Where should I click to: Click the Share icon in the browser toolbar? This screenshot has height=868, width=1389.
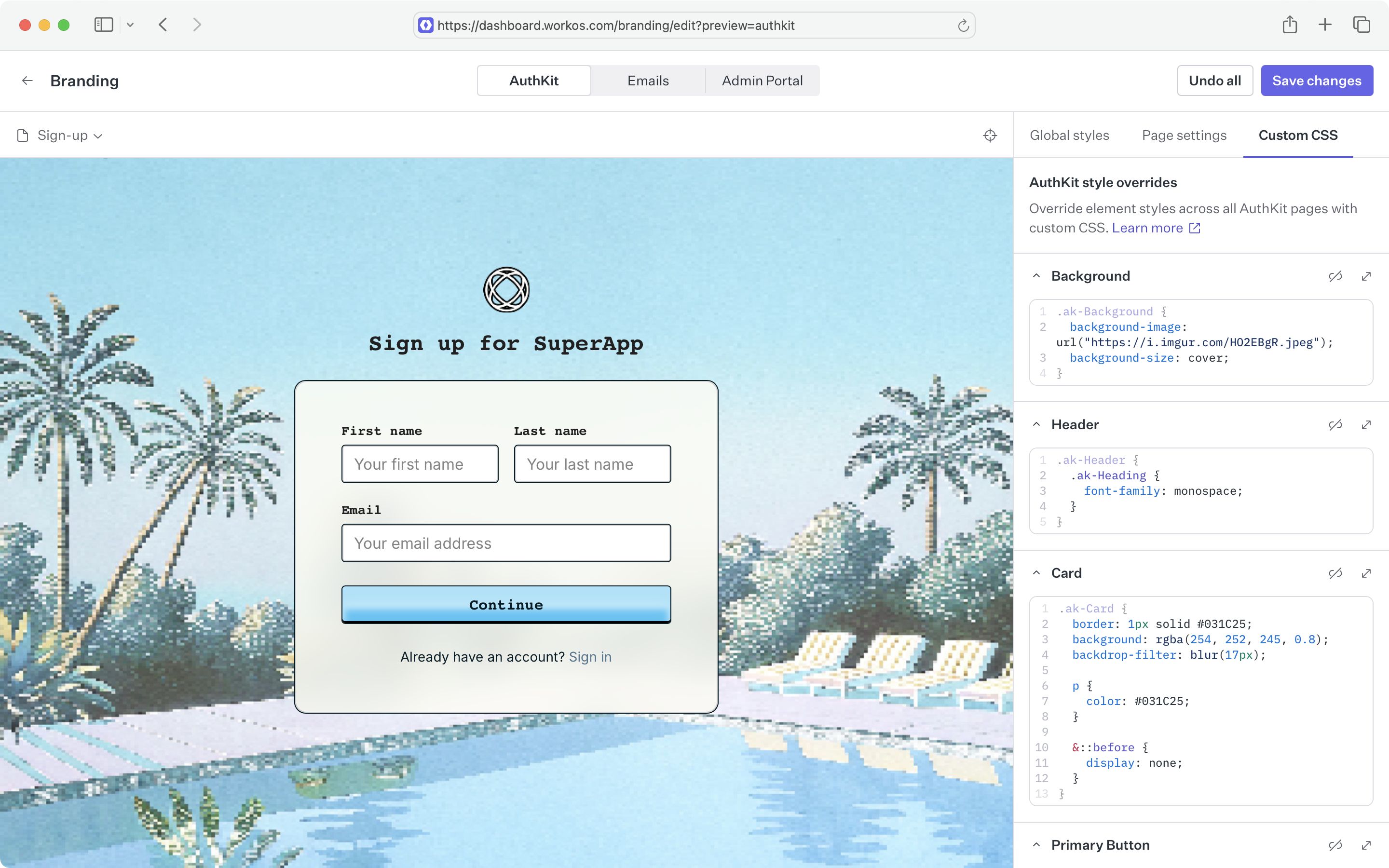coord(1290,25)
